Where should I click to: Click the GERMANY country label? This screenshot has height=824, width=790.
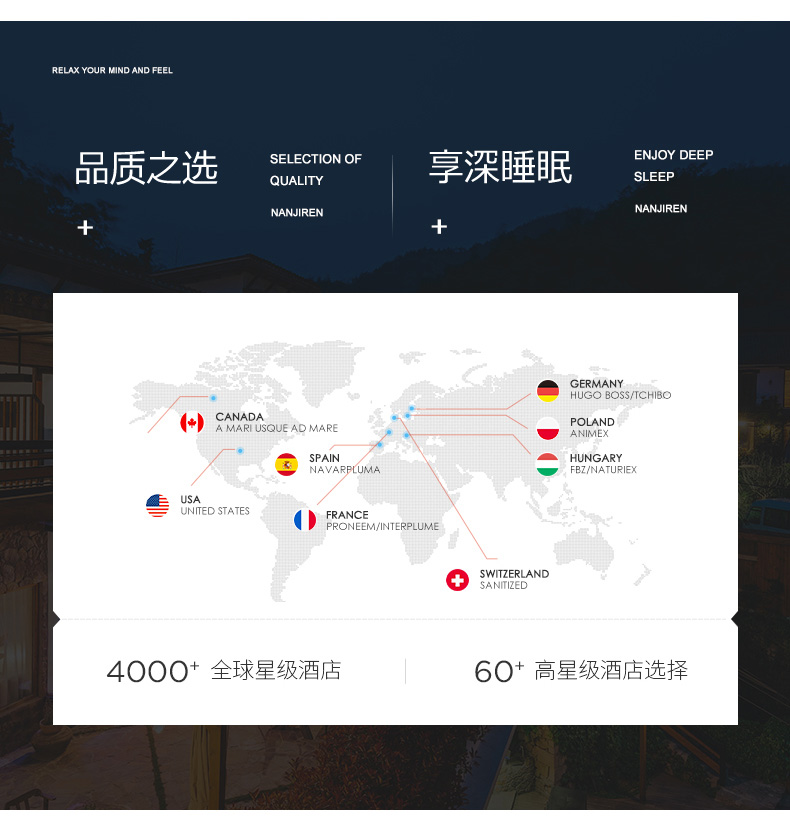click(597, 384)
